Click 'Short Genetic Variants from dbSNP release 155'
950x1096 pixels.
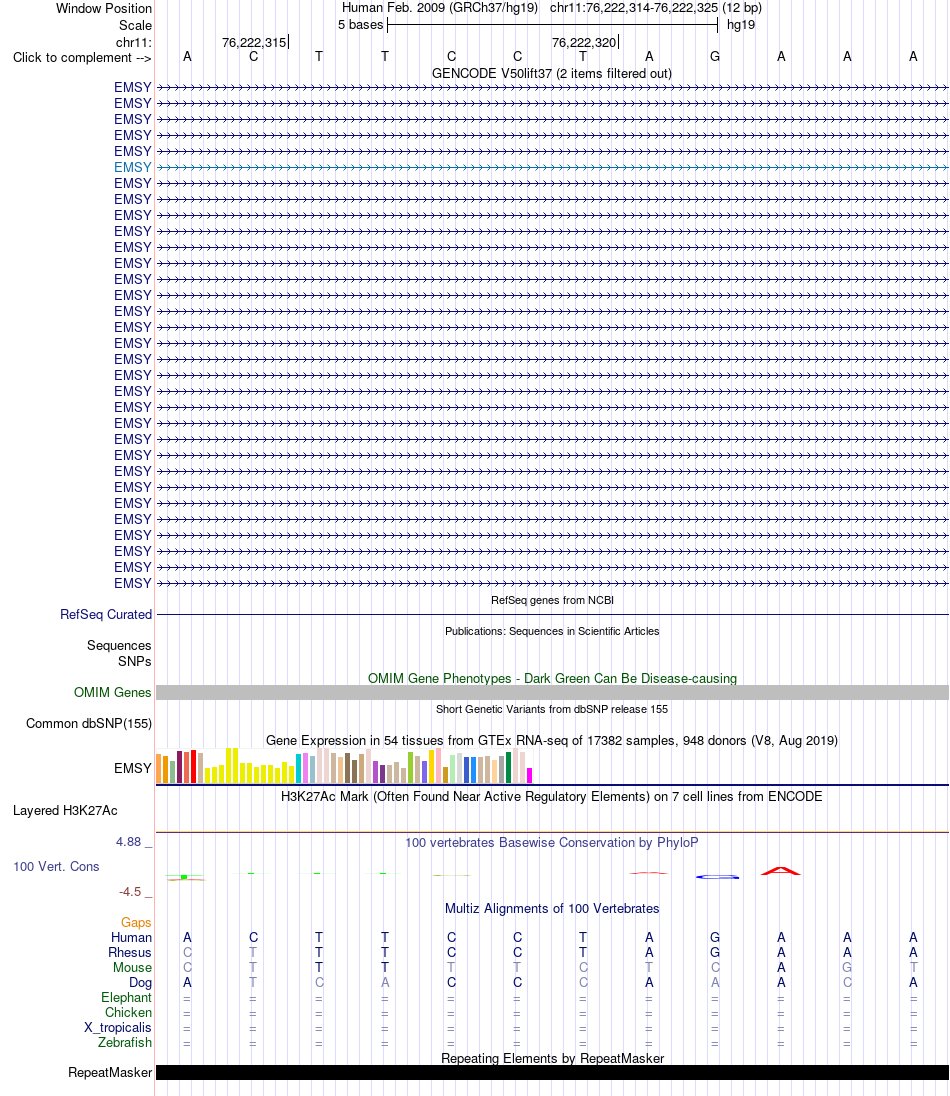click(552, 709)
